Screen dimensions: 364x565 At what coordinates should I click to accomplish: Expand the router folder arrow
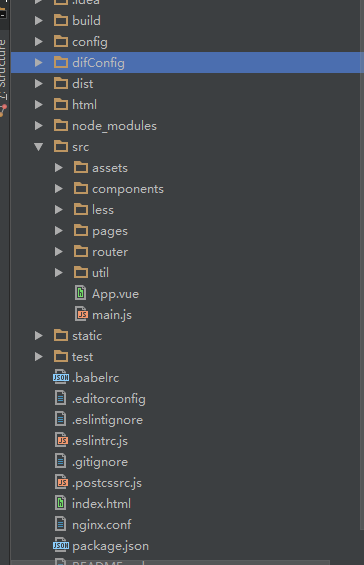(x=59, y=252)
